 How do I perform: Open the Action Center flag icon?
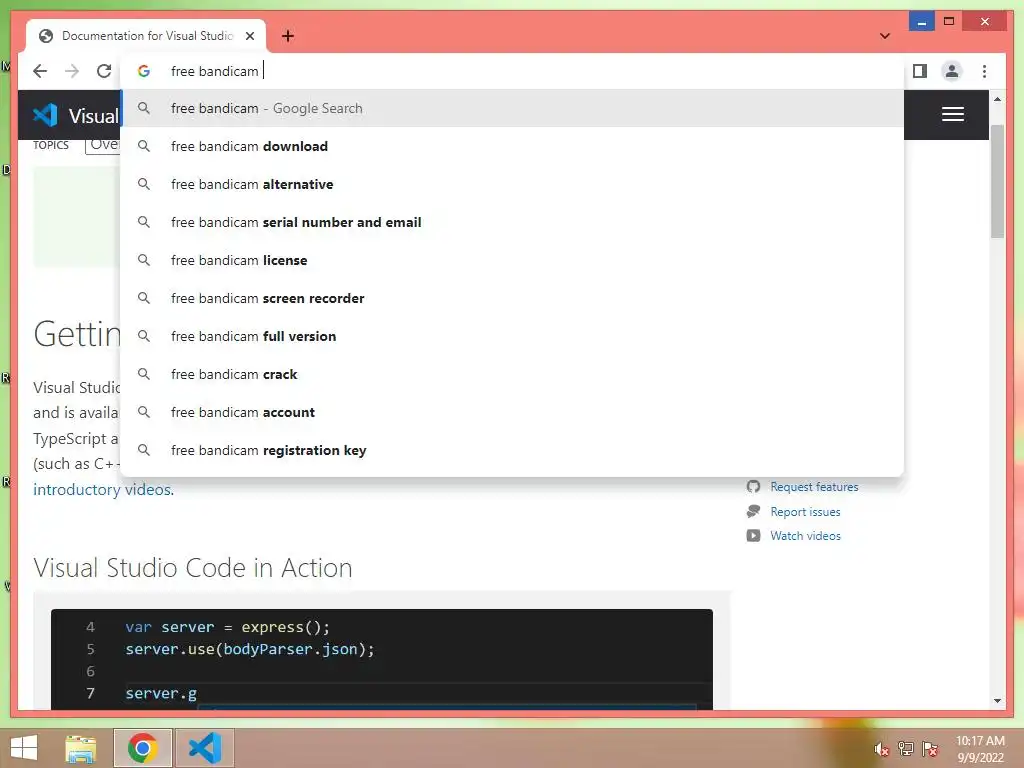[930, 749]
